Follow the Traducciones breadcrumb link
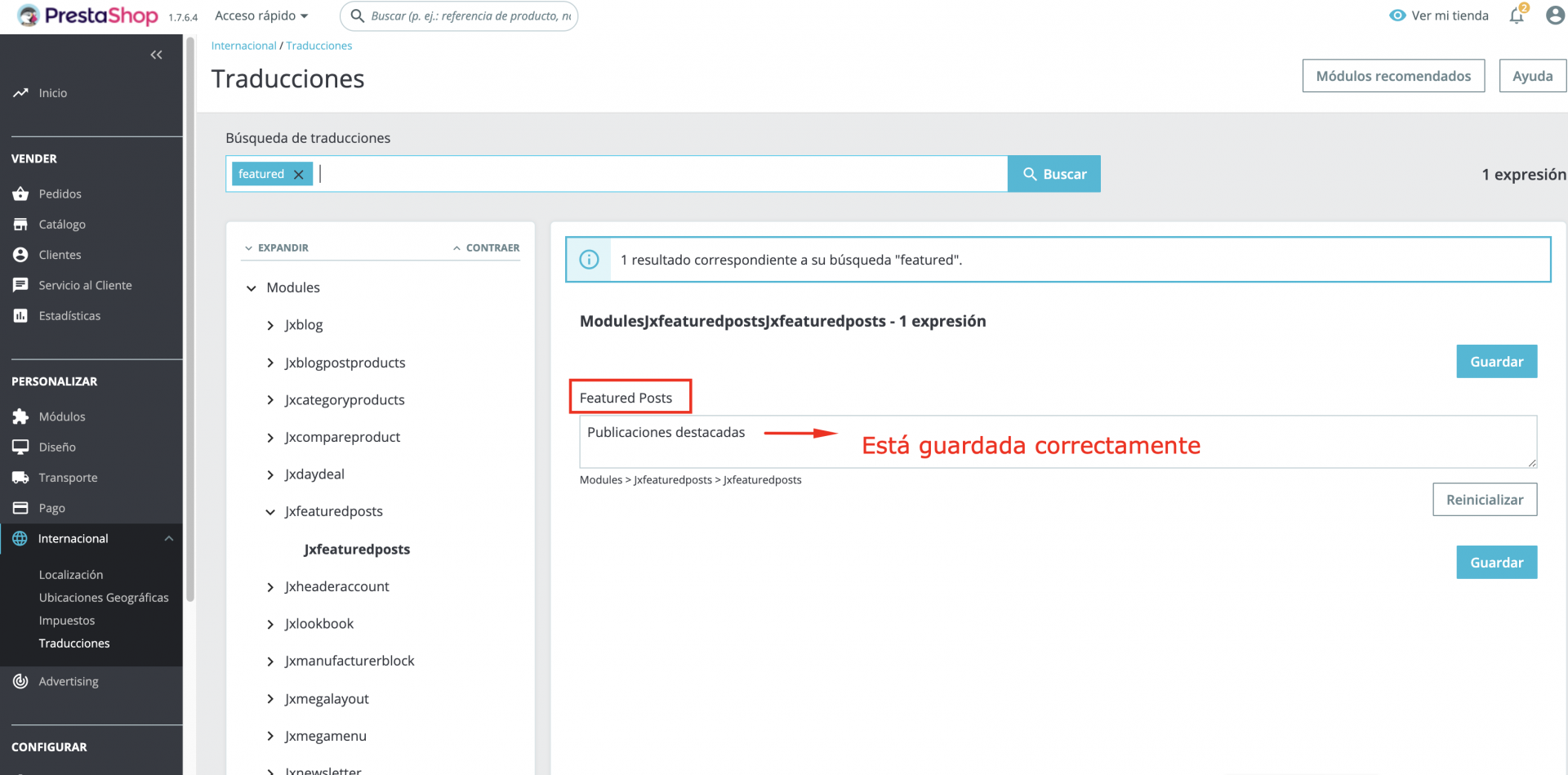 tap(319, 46)
